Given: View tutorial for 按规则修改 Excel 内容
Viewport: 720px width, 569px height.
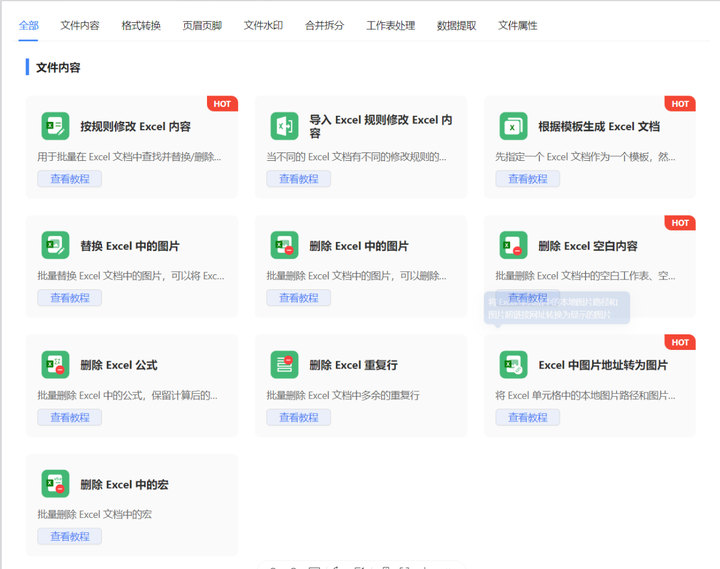Looking at the screenshot, I should (x=70, y=179).
